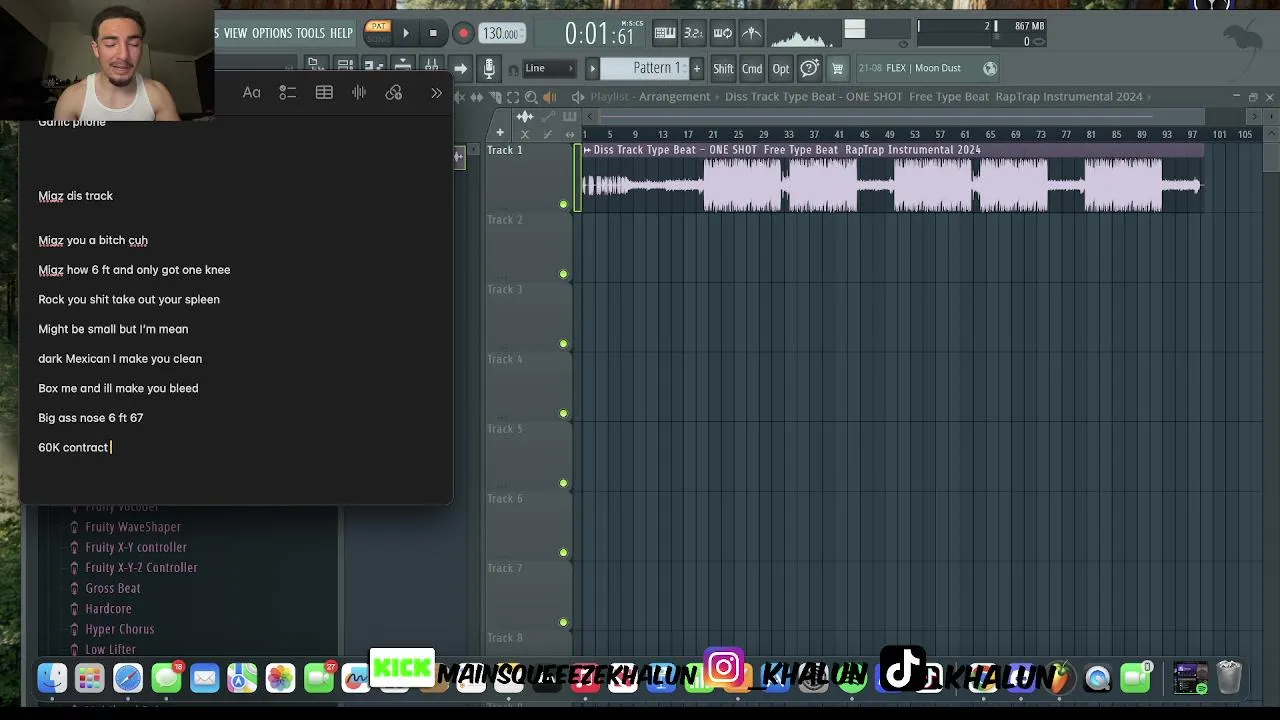Click the FLEX | Moon Dust hint text
This screenshot has width=1280, height=720.
click(x=923, y=68)
